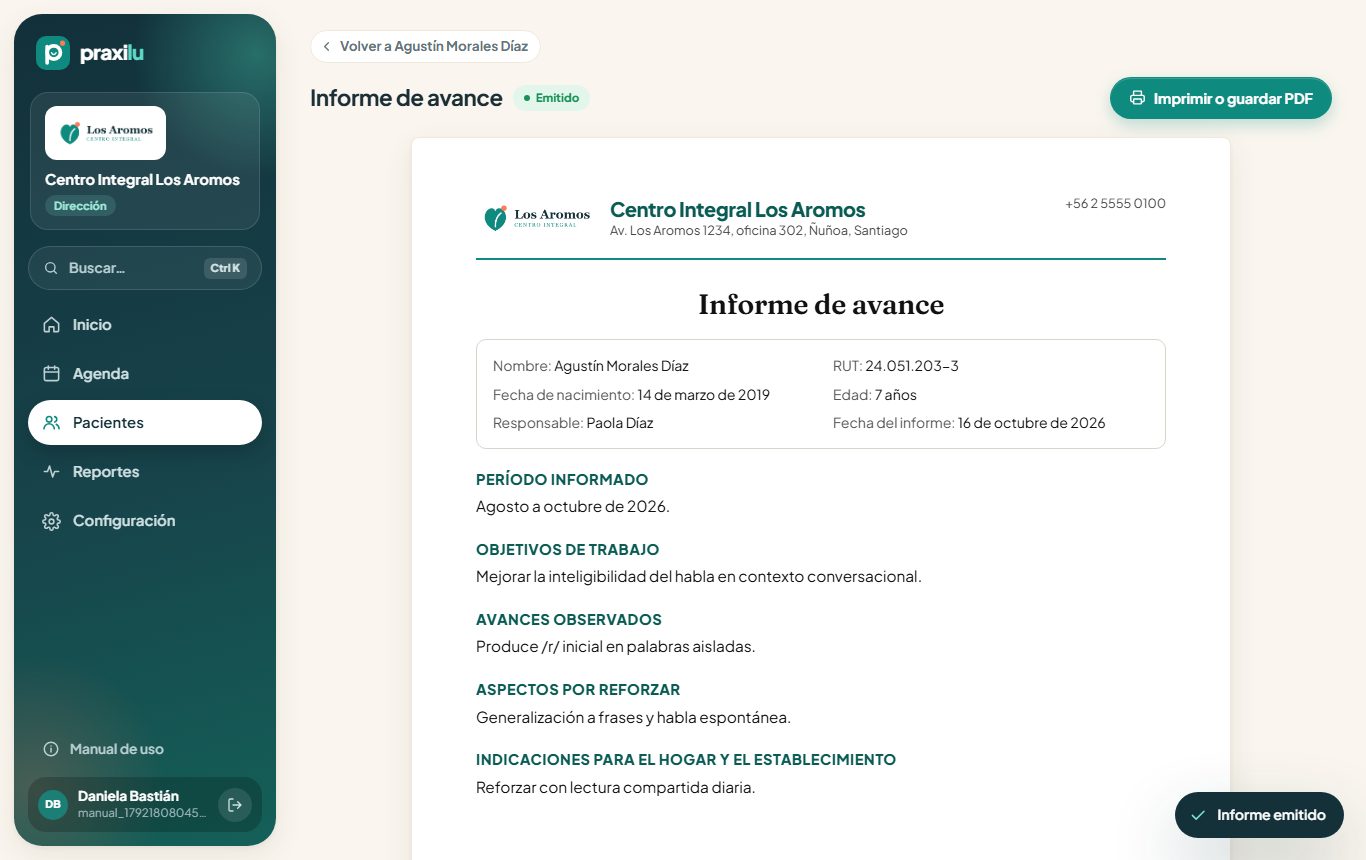1366x860 pixels.
Task: Go back to Agustín Morales Díaz
Action: tap(425, 47)
